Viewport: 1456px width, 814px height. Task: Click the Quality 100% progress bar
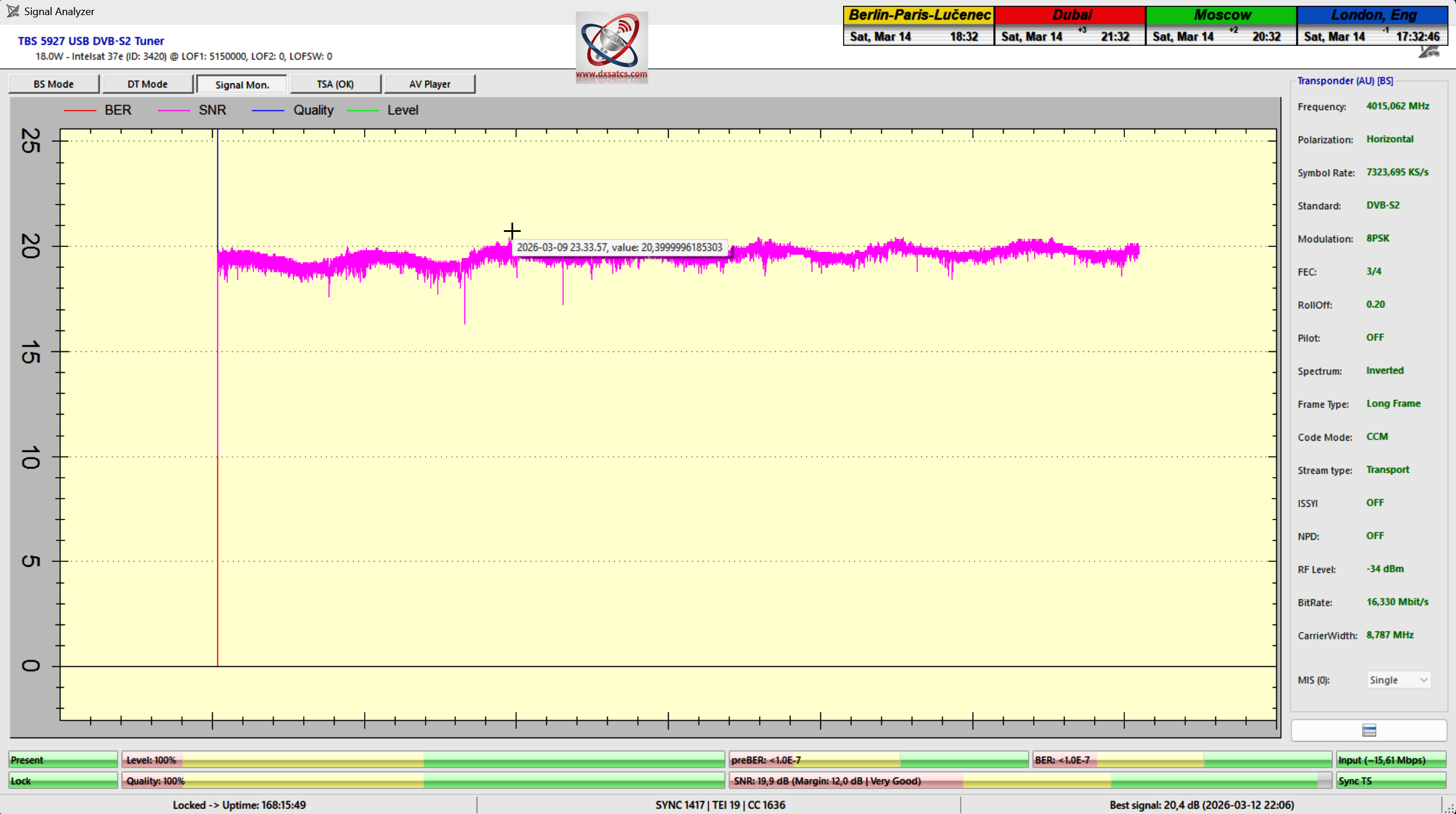tap(423, 781)
